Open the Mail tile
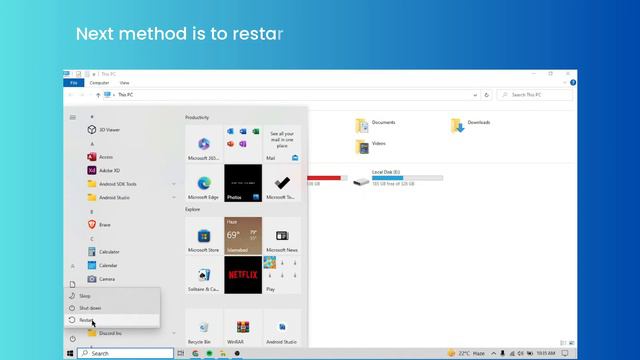Screen dimensions: 640x360 click(282, 144)
